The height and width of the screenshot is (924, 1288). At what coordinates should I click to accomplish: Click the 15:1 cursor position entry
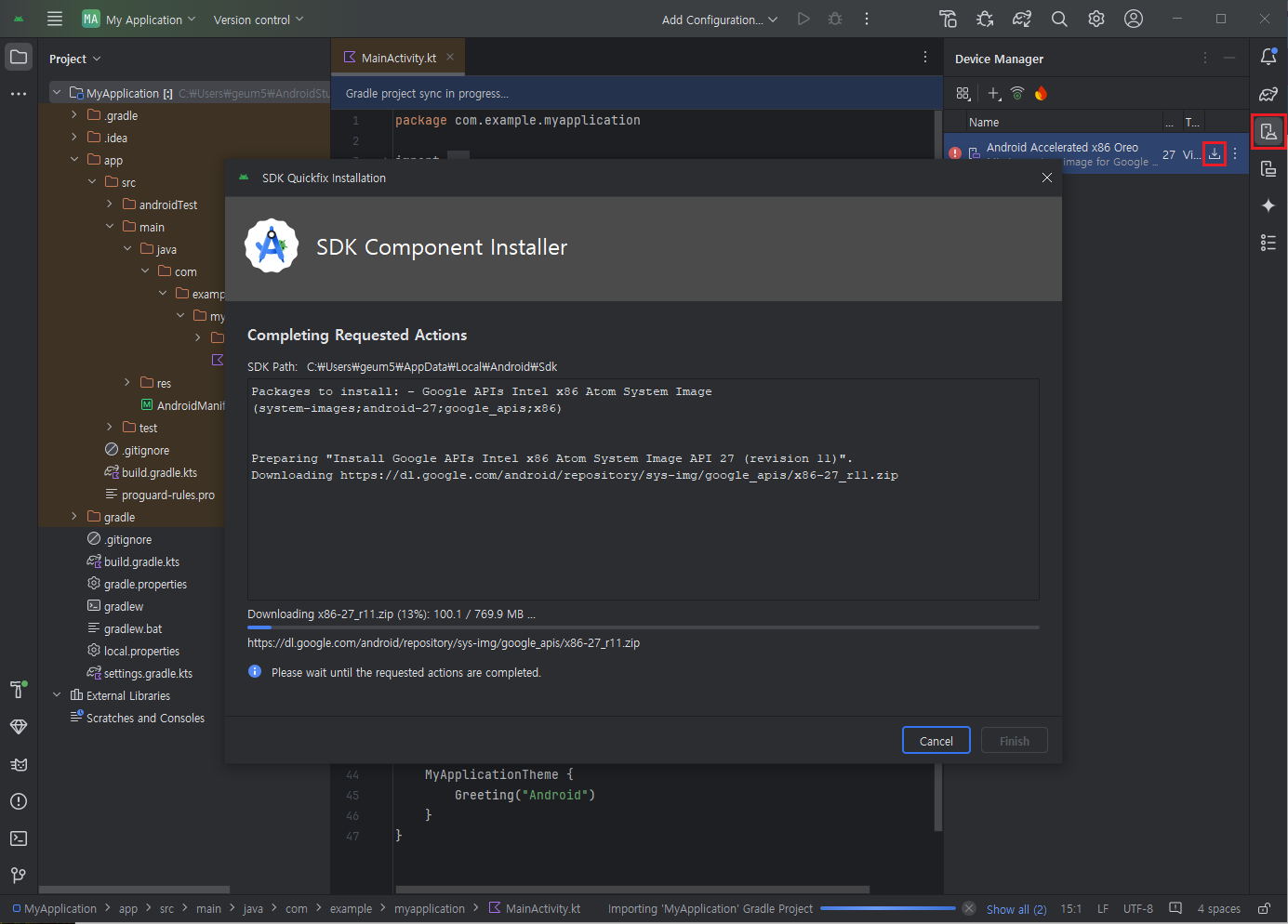tap(1071, 909)
